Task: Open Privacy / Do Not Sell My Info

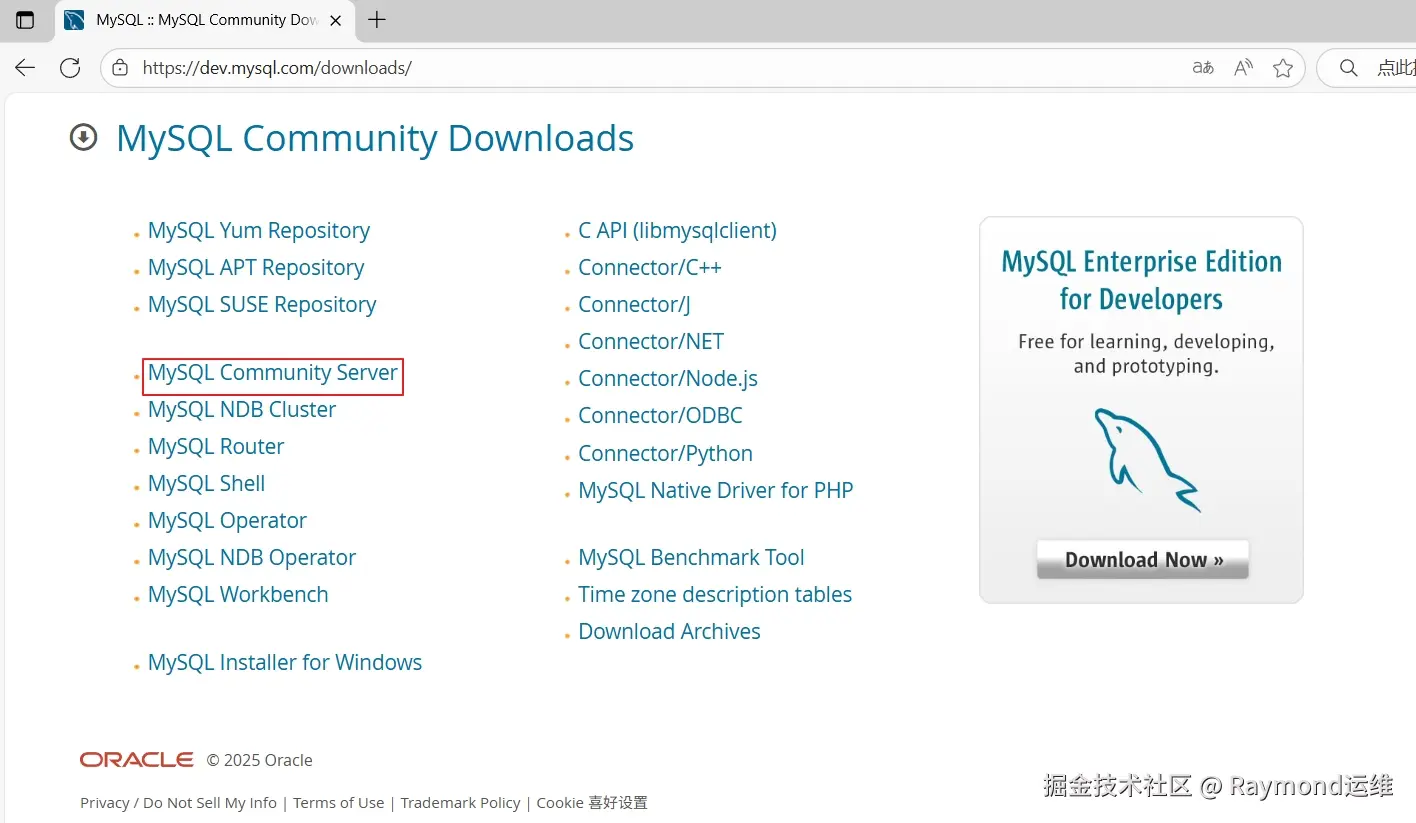Action: 178,802
